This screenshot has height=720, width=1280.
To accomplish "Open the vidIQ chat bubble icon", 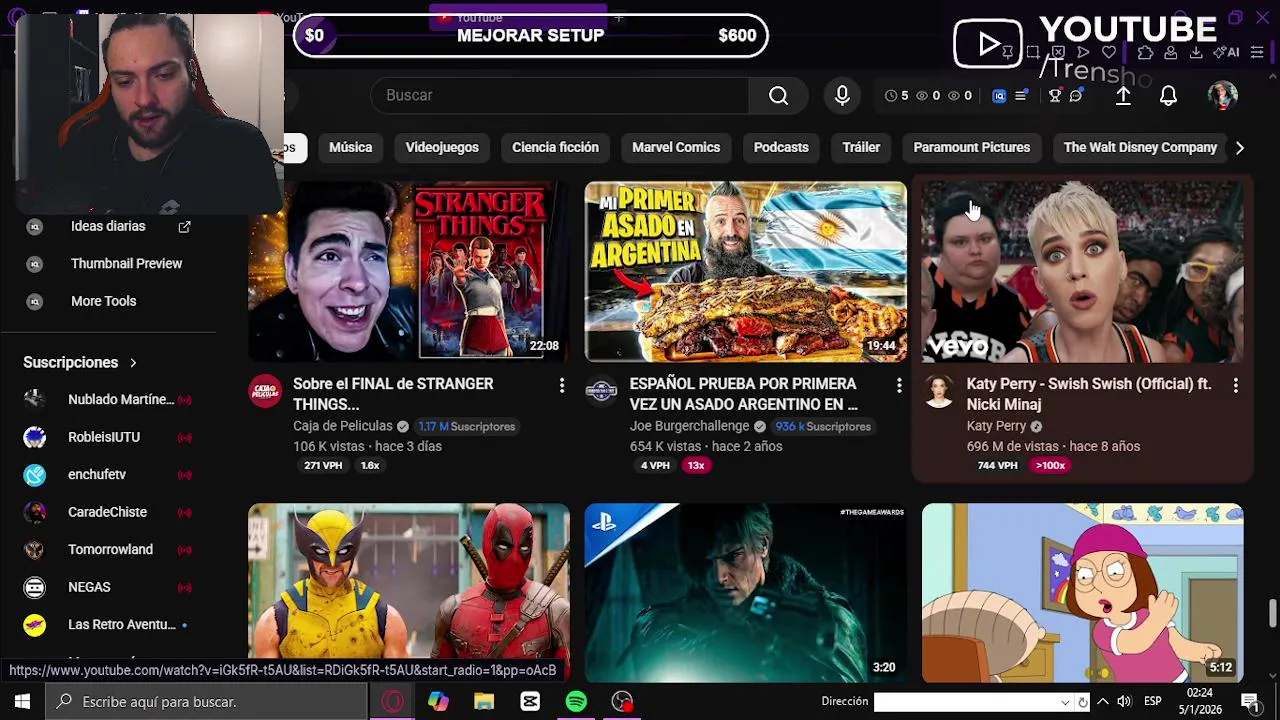I will [1076, 96].
